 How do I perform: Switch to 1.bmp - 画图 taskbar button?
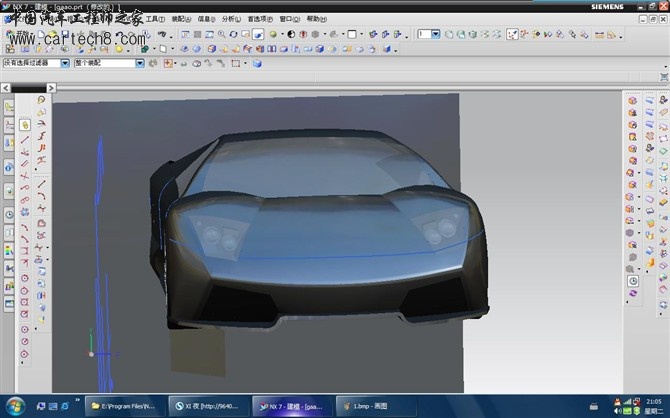[376, 406]
